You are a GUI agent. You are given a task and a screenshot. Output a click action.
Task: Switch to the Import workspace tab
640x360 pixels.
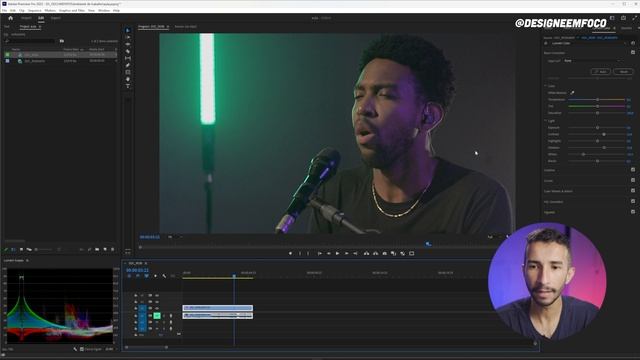pyautogui.click(x=26, y=18)
